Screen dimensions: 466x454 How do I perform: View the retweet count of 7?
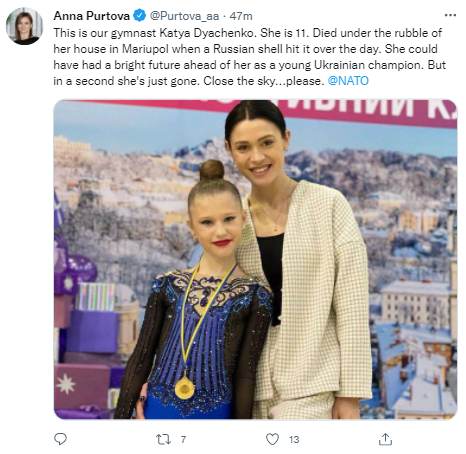click(x=183, y=439)
